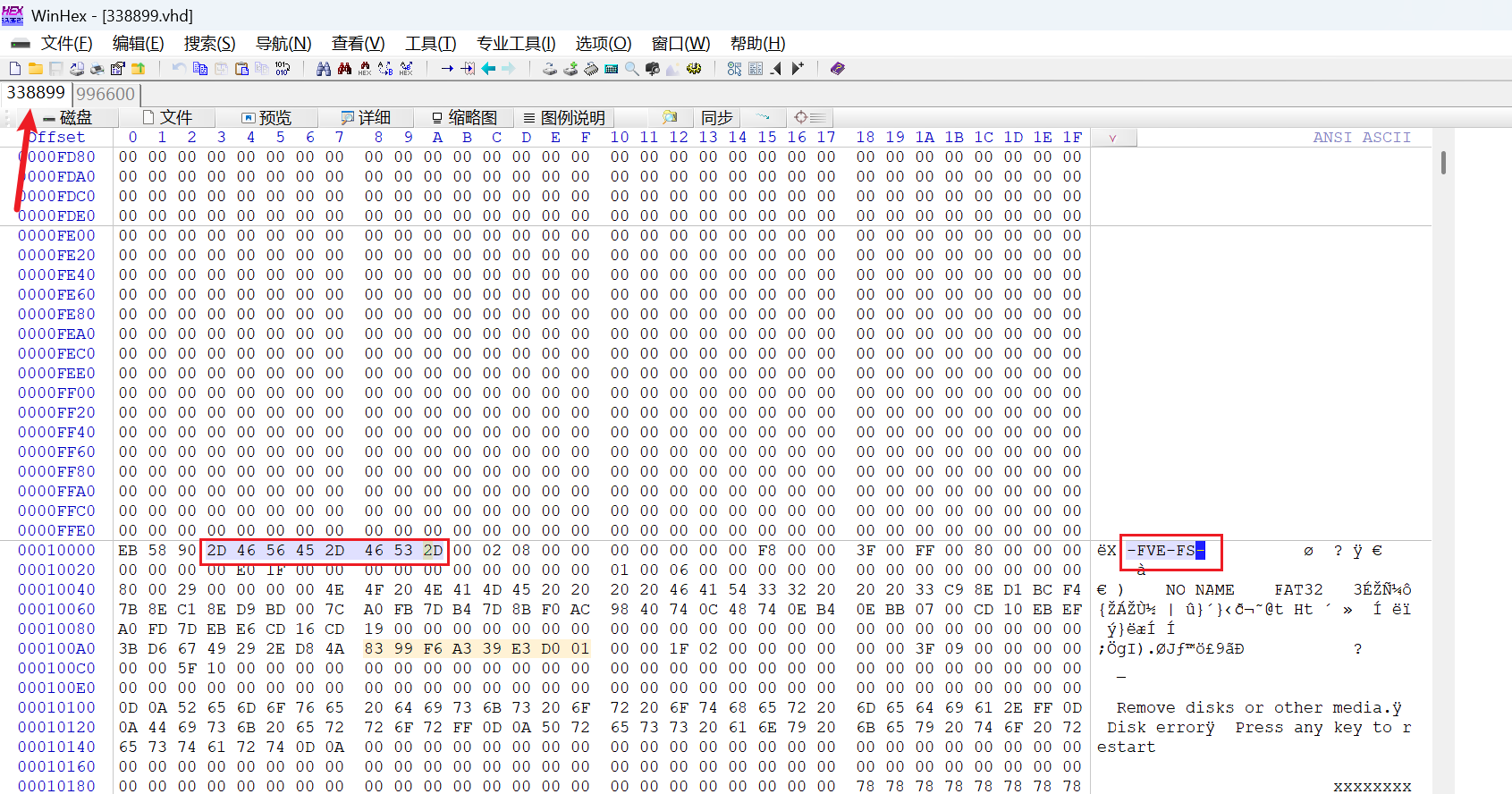Open the 选项(O) dropdown menu
1512x794 pixels.
click(x=603, y=44)
